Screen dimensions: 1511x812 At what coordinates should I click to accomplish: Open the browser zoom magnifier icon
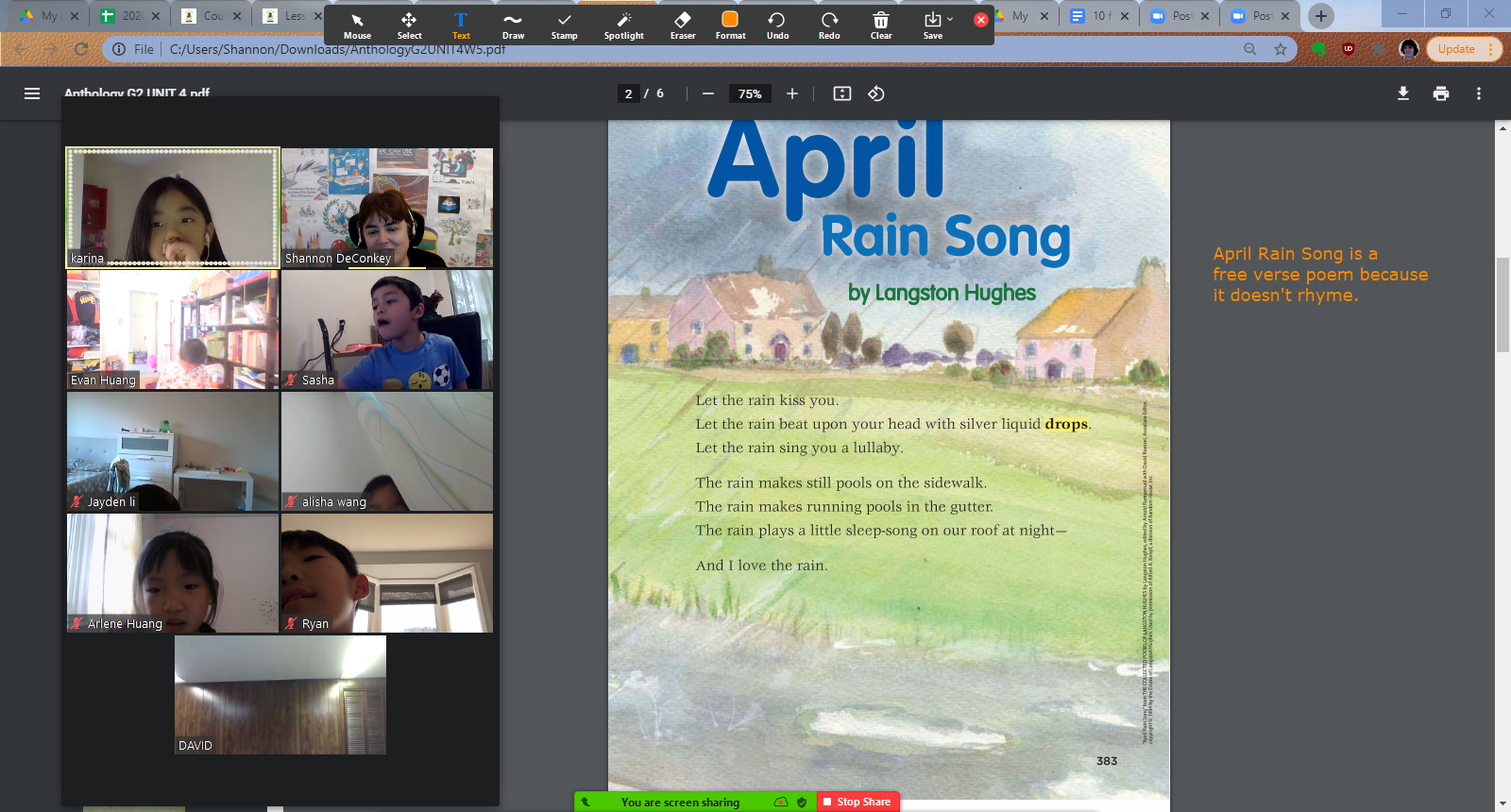1250,49
